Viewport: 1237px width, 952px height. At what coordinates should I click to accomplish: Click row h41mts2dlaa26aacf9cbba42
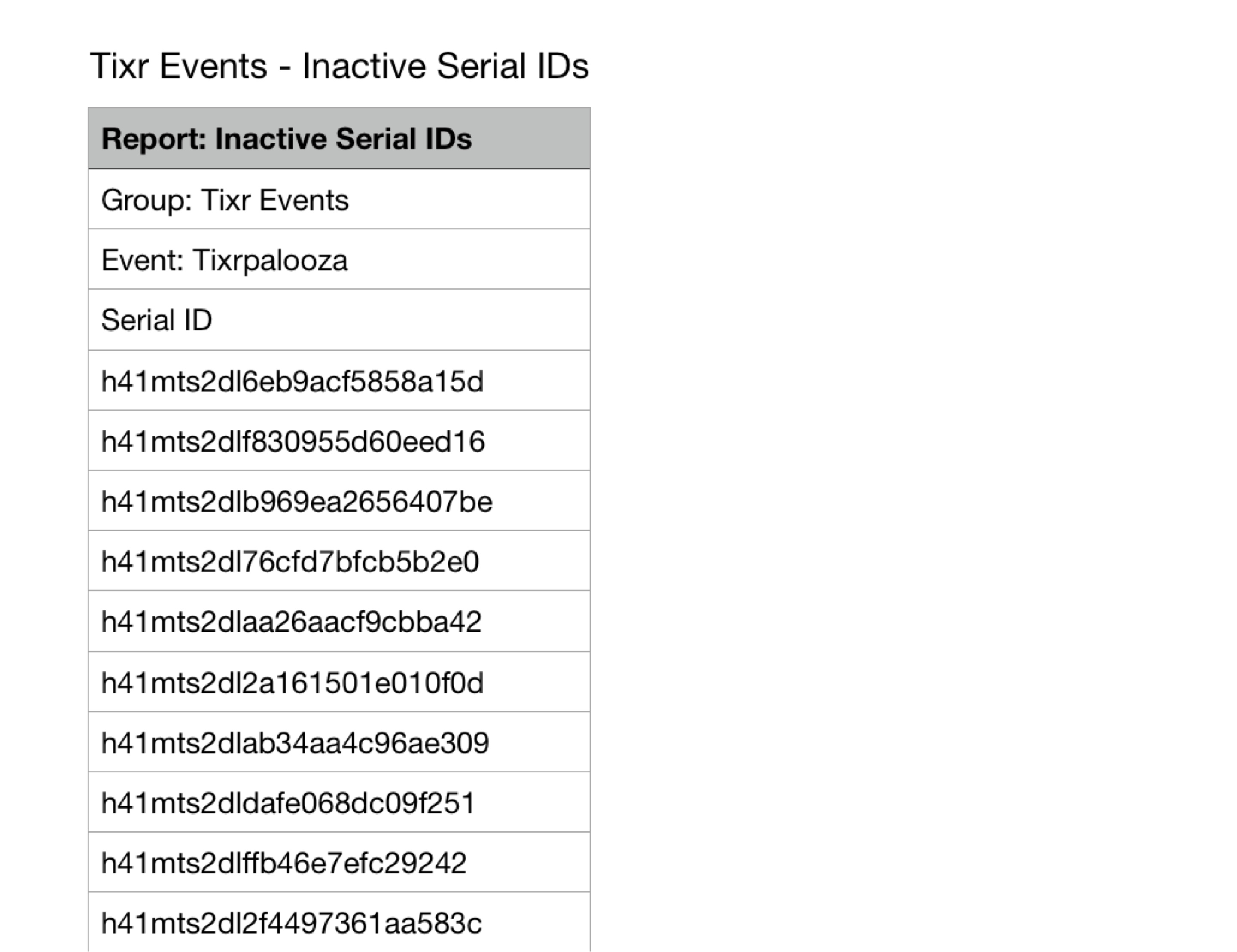coord(339,621)
